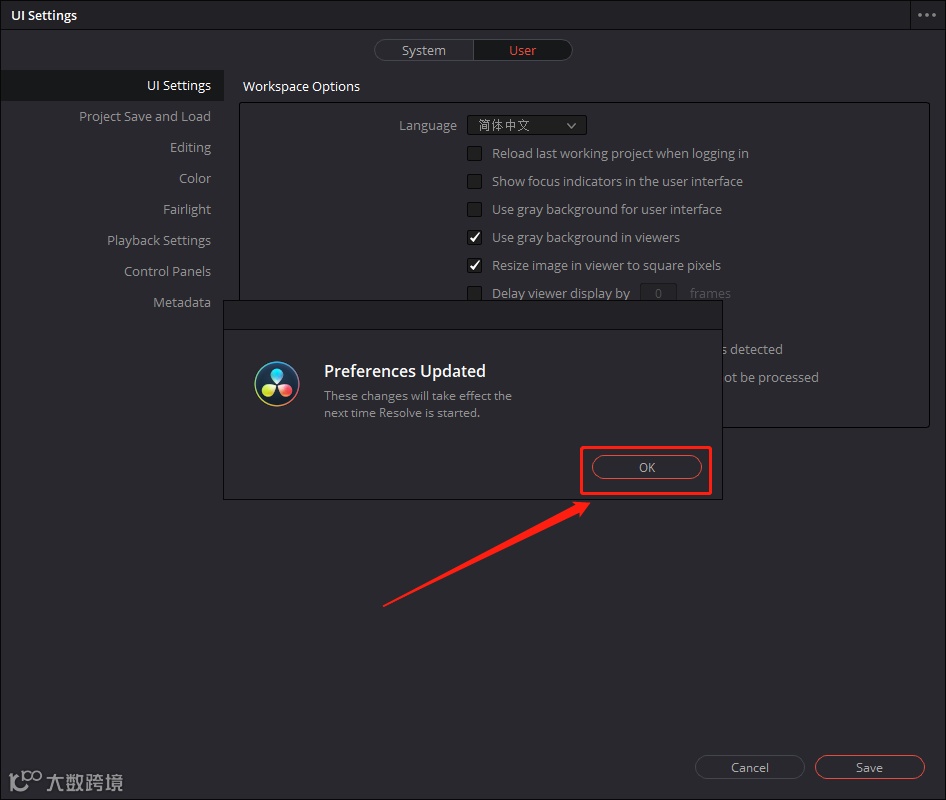Enable show focus indicators checkbox
The height and width of the screenshot is (800, 946).
[475, 182]
